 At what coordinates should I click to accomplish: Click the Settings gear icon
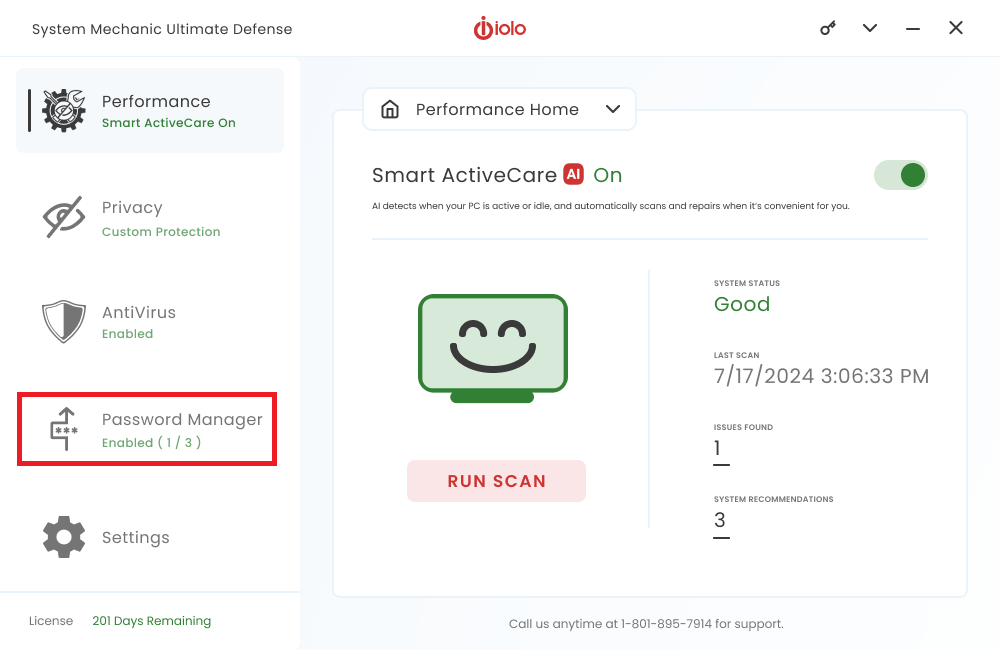pyautogui.click(x=64, y=537)
